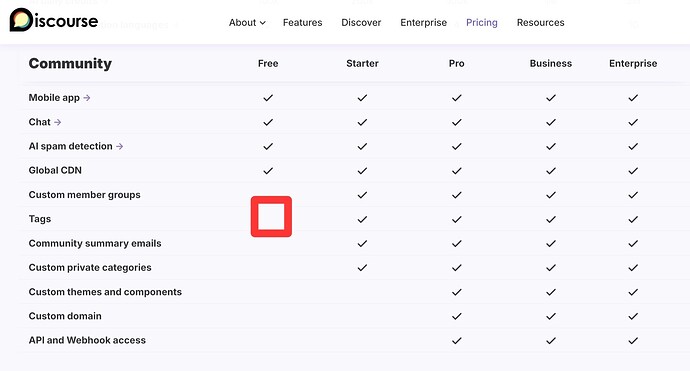The width and height of the screenshot is (690, 371).
Task: Click Enterprise checkmark for Tags
Action: (633, 219)
